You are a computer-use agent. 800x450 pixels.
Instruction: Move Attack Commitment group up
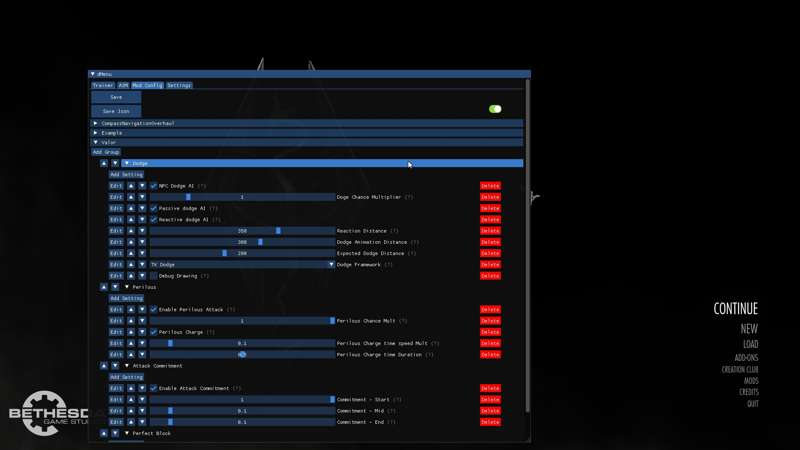point(104,366)
